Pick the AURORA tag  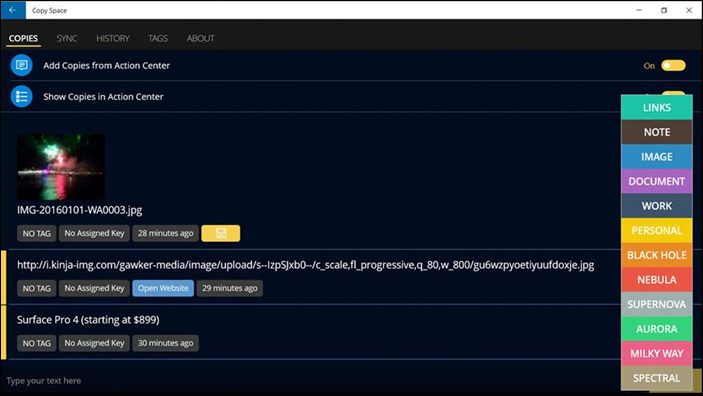point(657,329)
